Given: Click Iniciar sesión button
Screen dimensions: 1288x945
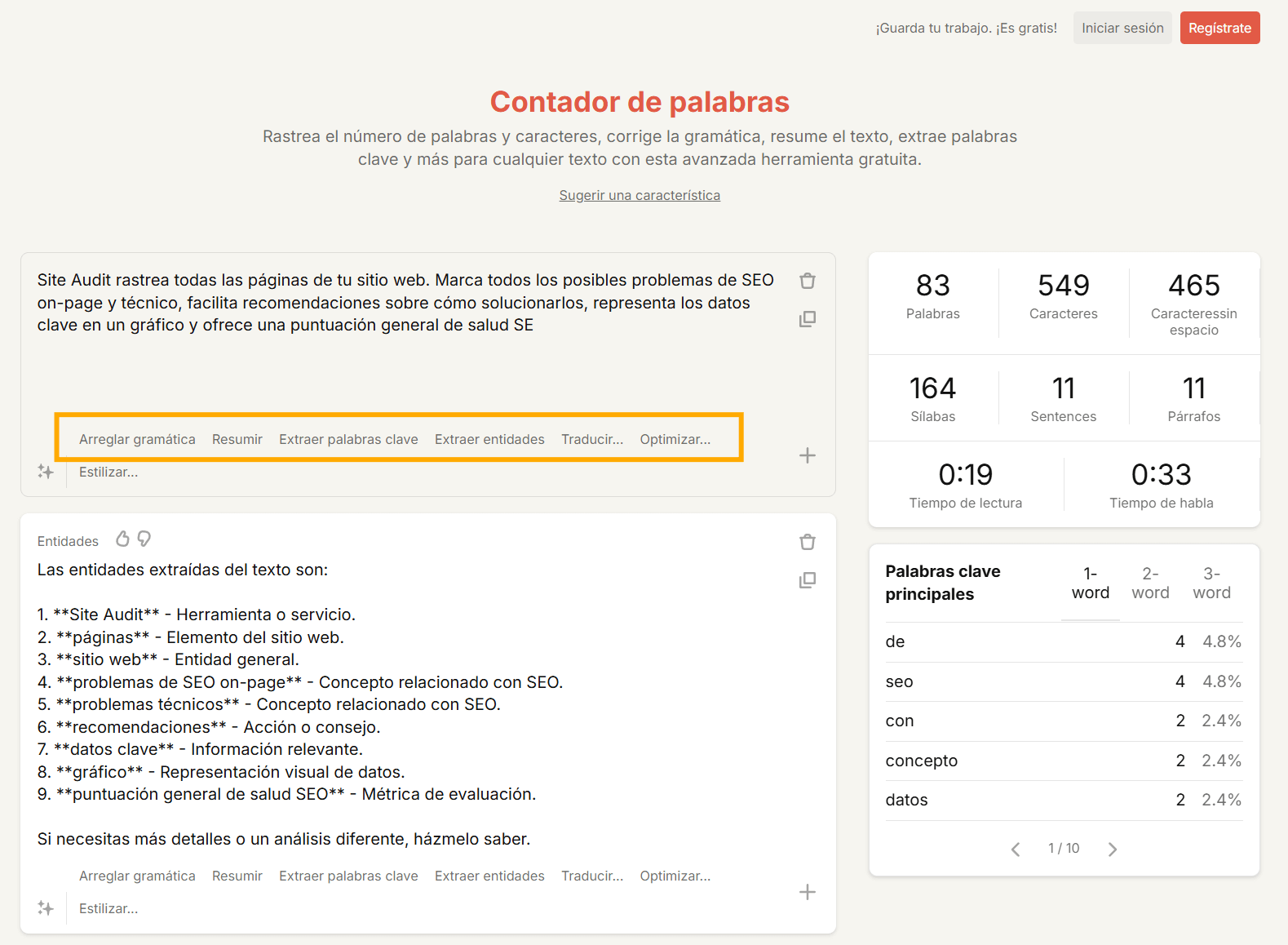Looking at the screenshot, I should tap(1122, 28).
